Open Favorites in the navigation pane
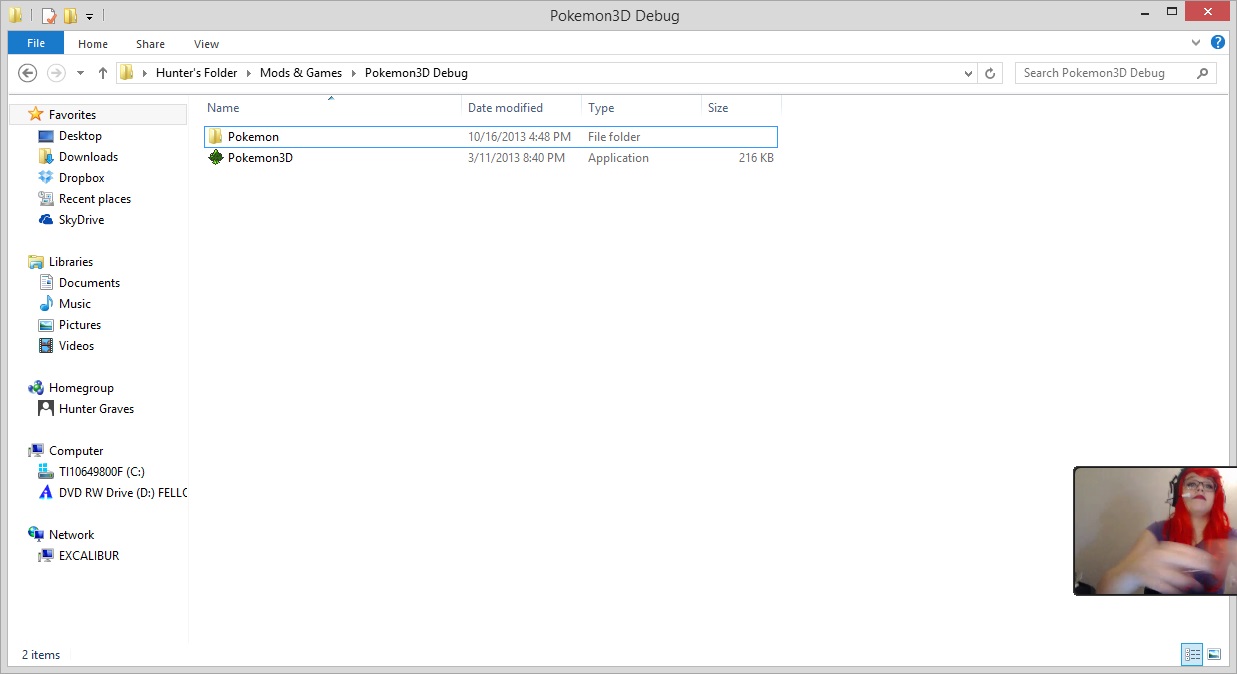 [72, 115]
